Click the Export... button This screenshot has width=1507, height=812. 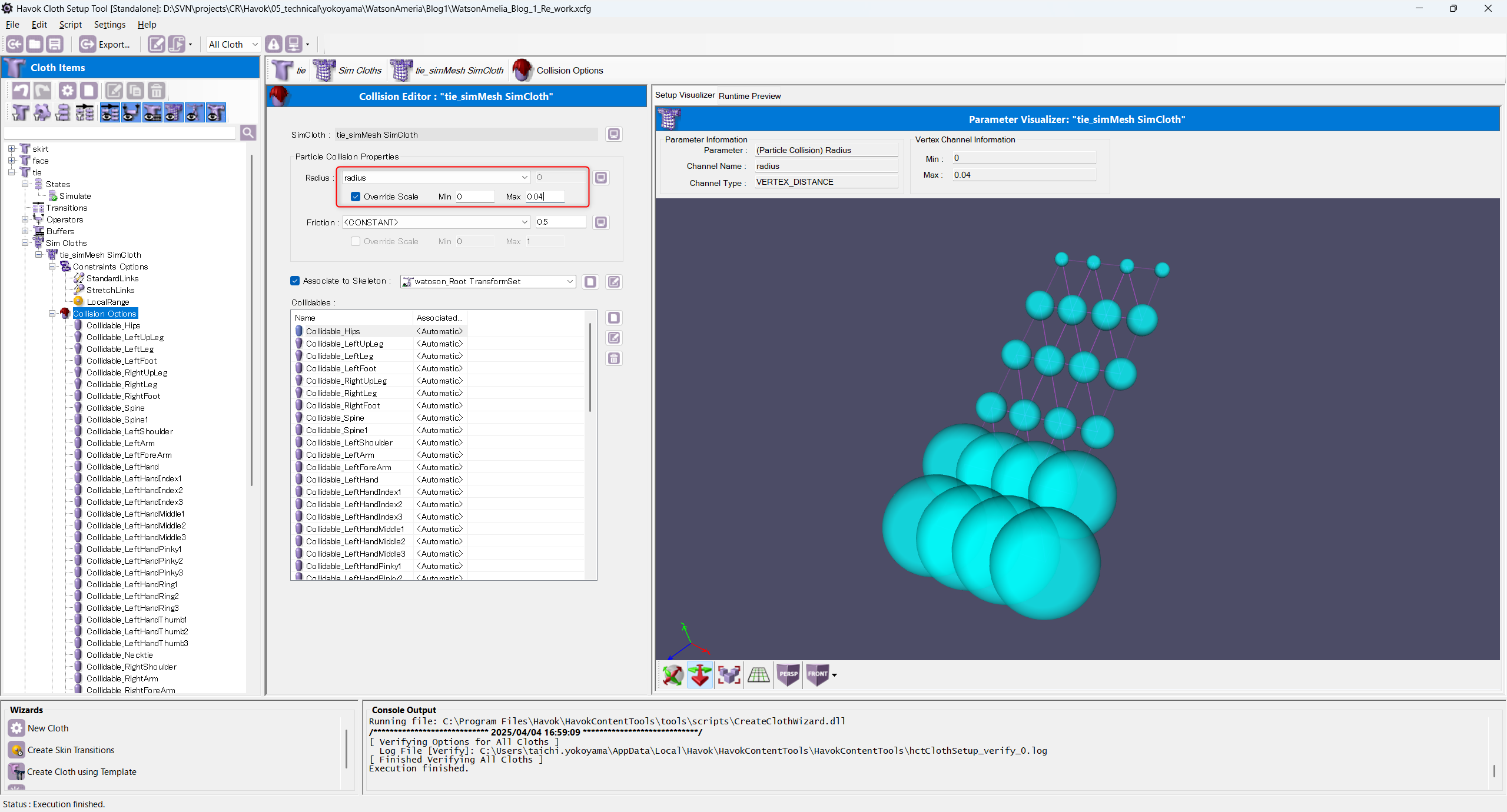pos(105,44)
